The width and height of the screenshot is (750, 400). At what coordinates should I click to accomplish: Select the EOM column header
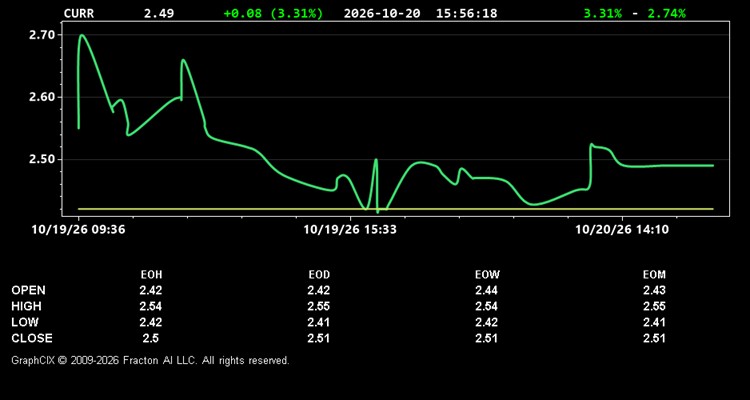click(654, 275)
